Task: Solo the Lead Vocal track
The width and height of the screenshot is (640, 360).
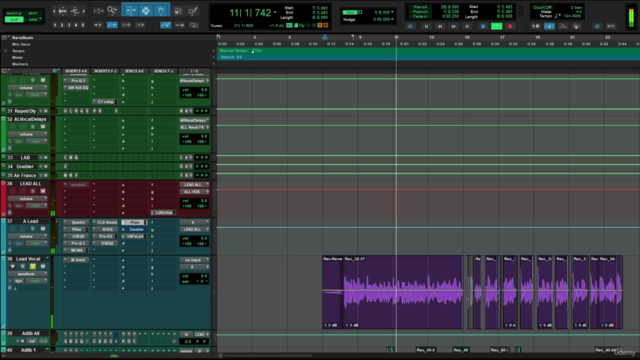Action: click(33, 267)
